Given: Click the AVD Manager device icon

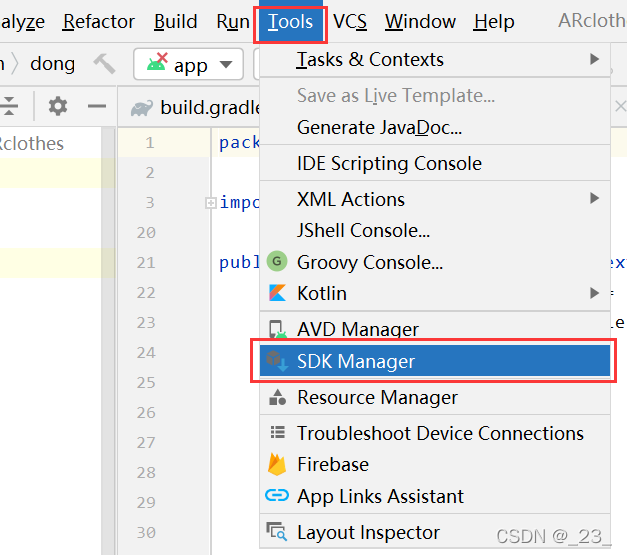Looking at the screenshot, I should [278, 329].
